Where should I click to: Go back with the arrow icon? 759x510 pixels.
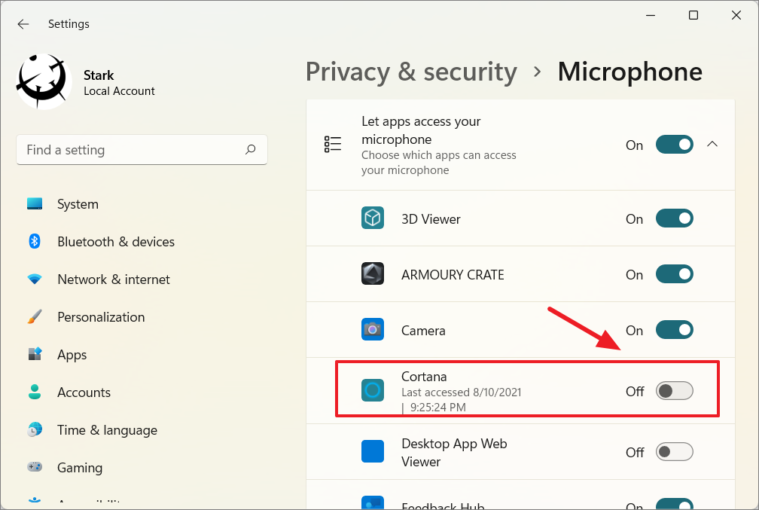(23, 24)
